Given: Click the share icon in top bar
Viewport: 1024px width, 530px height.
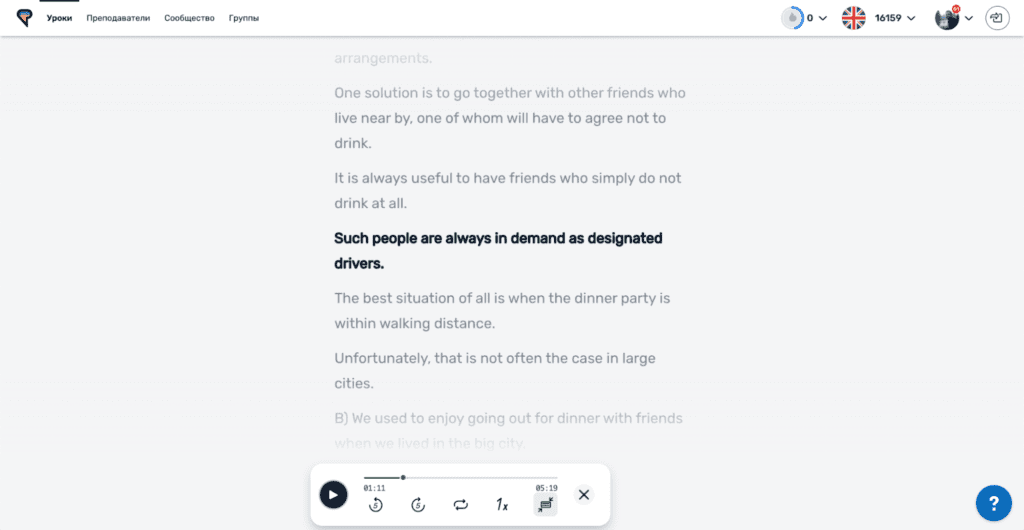Looking at the screenshot, I should point(996,18).
